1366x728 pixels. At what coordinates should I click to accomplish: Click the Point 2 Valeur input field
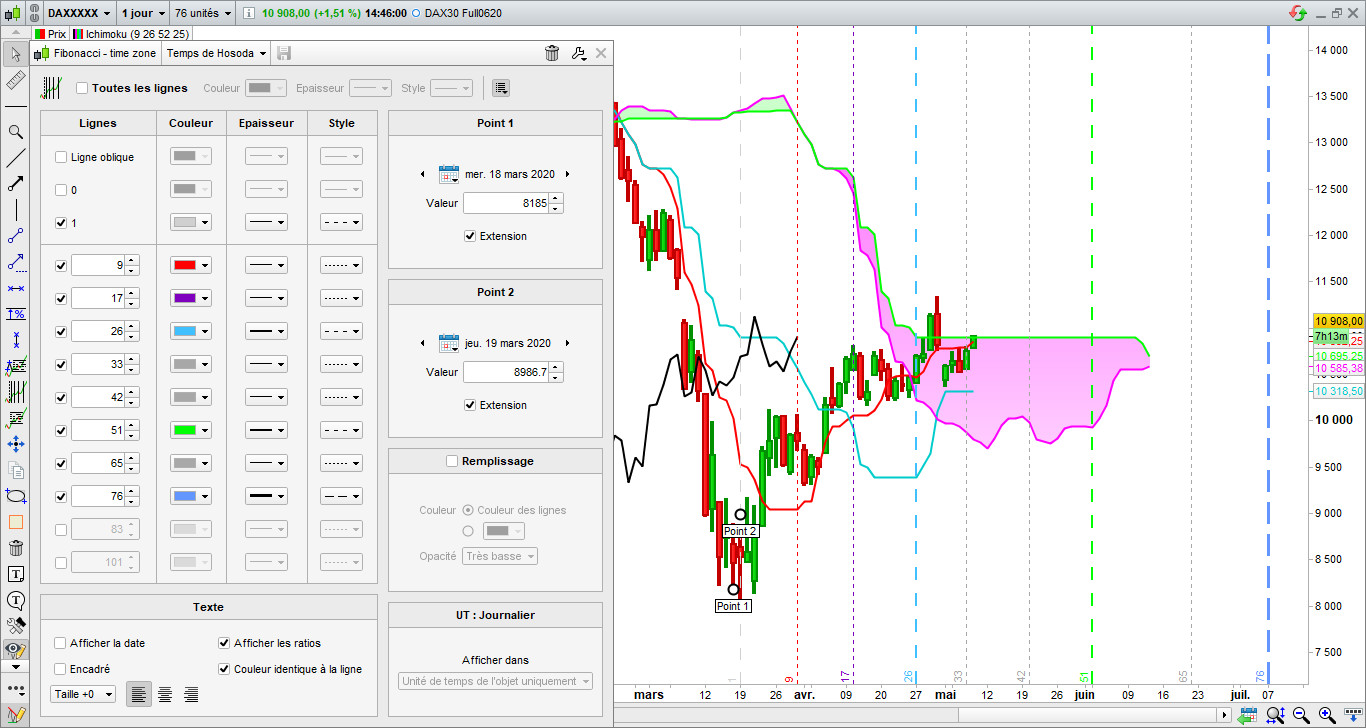(506, 372)
